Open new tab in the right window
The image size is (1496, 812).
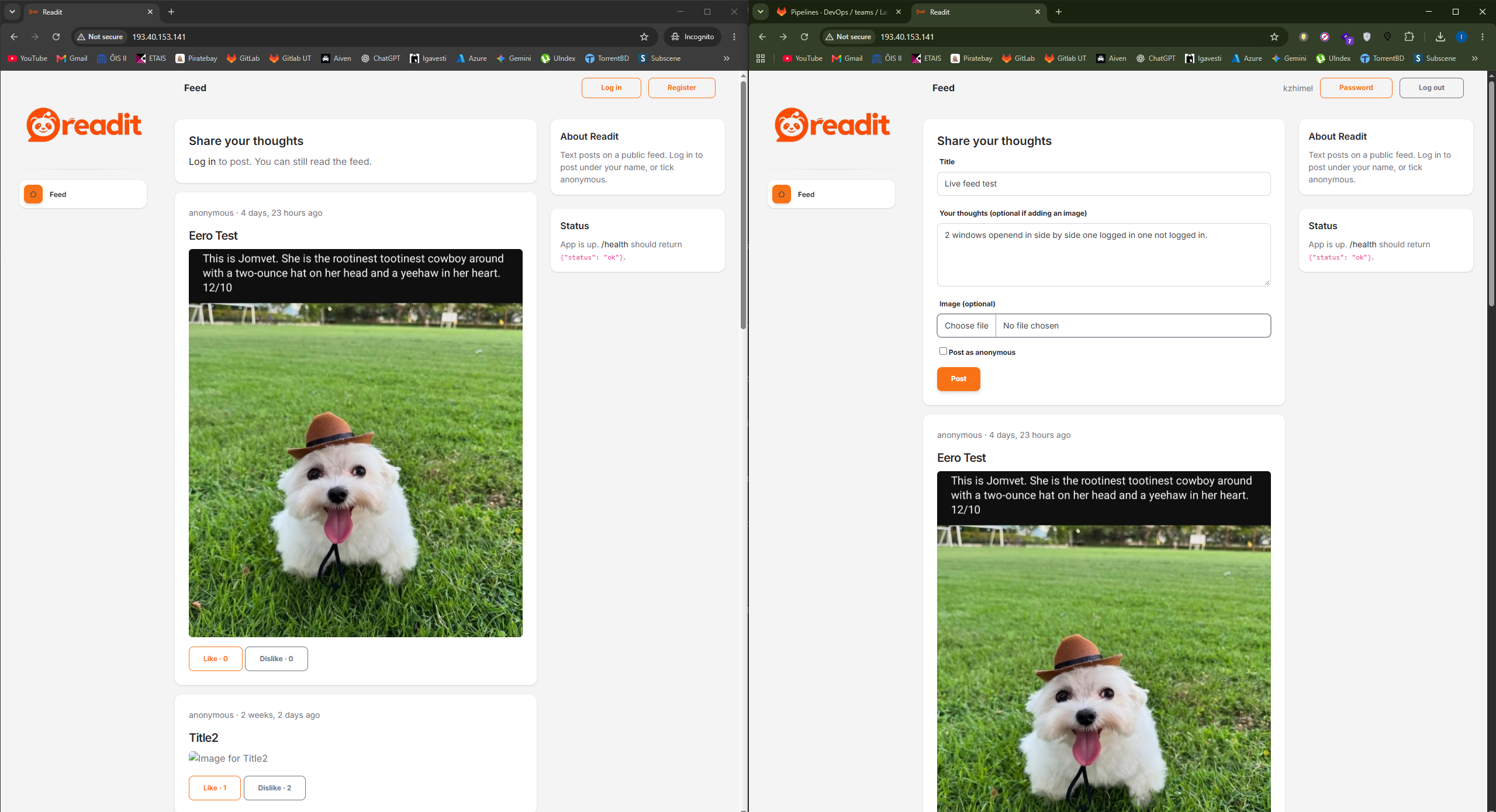(1059, 12)
